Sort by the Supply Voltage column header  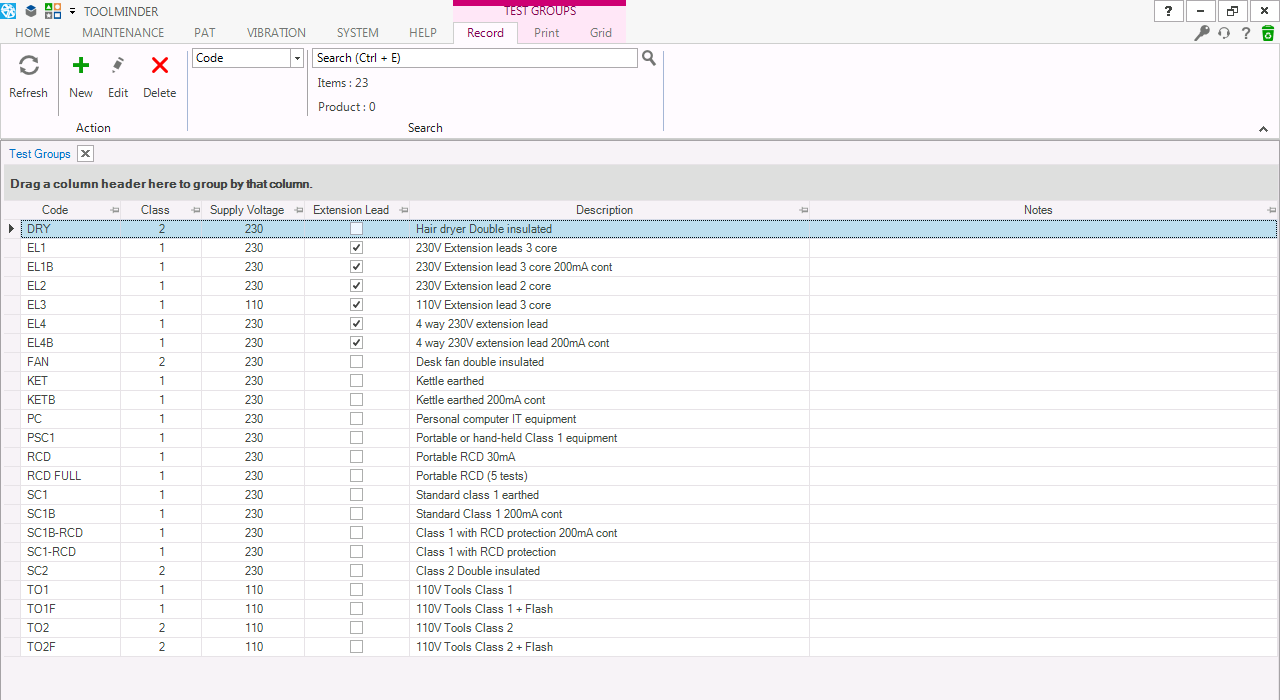pos(247,210)
